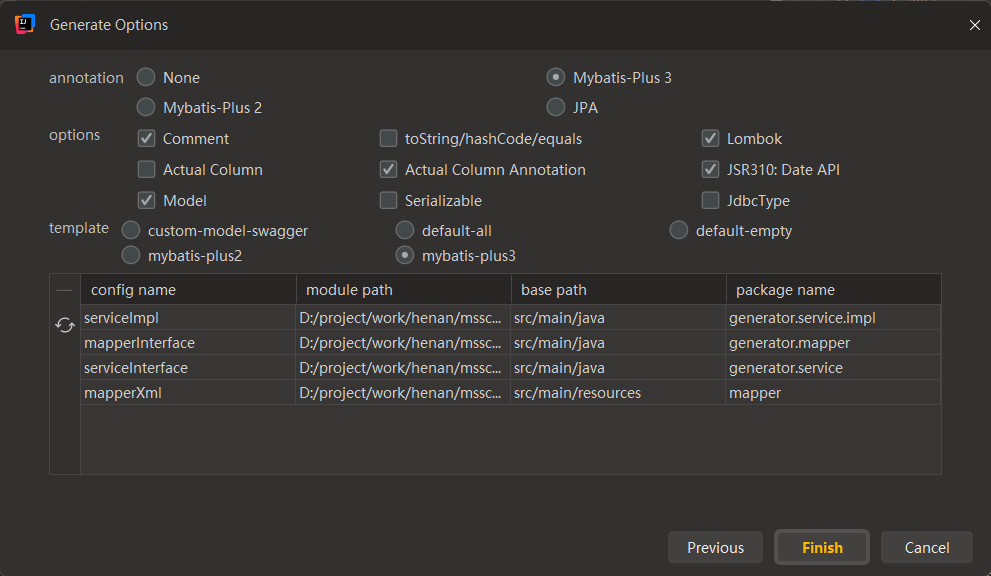Select the JPA annotation radio button
Image resolution: width=991 pixels, height=576 pixels.
click(556, 107)
